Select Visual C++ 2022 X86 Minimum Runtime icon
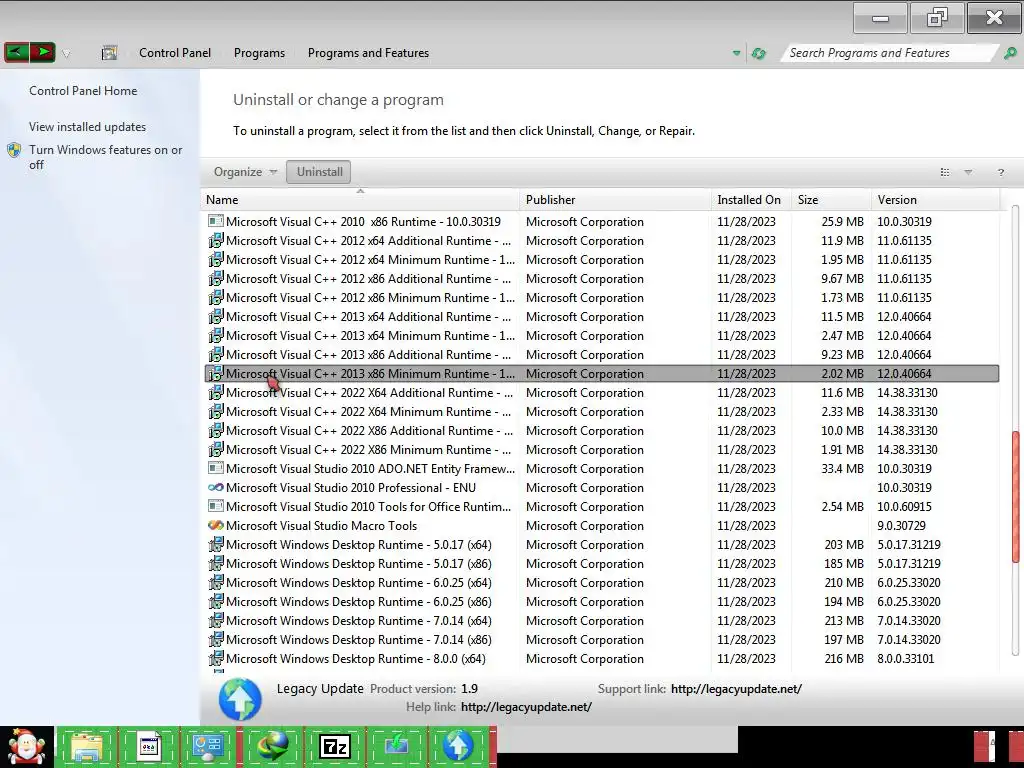The width and height of the screenshot is (1024, 768). (216, 449)
